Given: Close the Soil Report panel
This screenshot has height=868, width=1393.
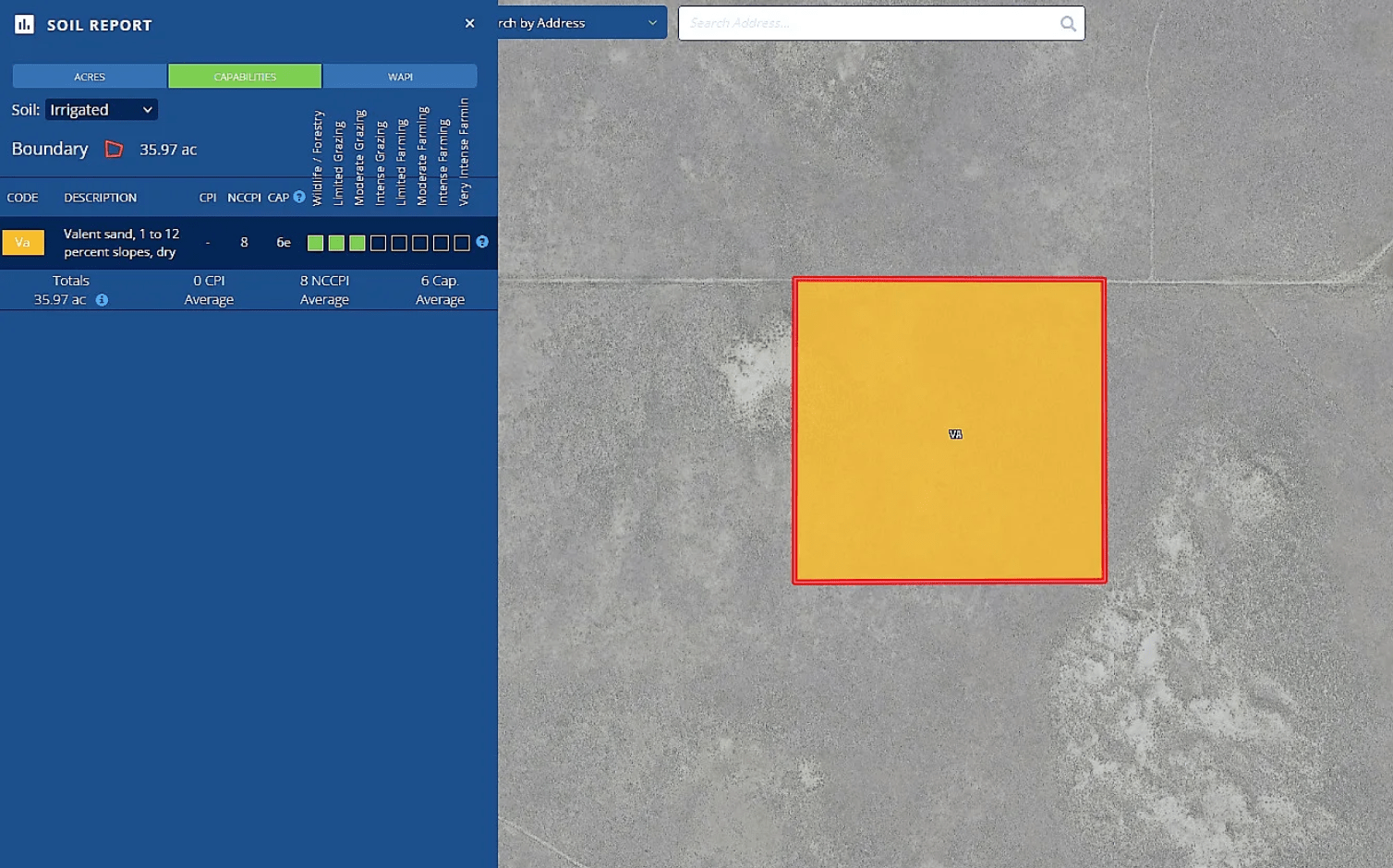Looking at the screenshot, I should 469,23.
